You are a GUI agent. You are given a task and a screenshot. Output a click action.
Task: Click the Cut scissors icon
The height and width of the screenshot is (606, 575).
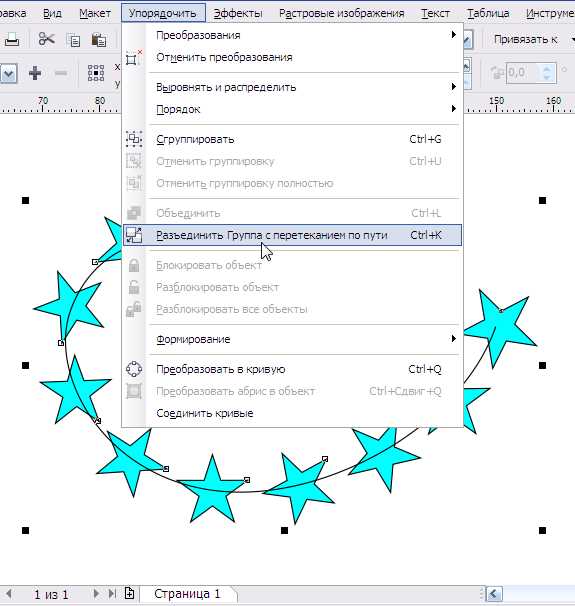click(47, 39)
